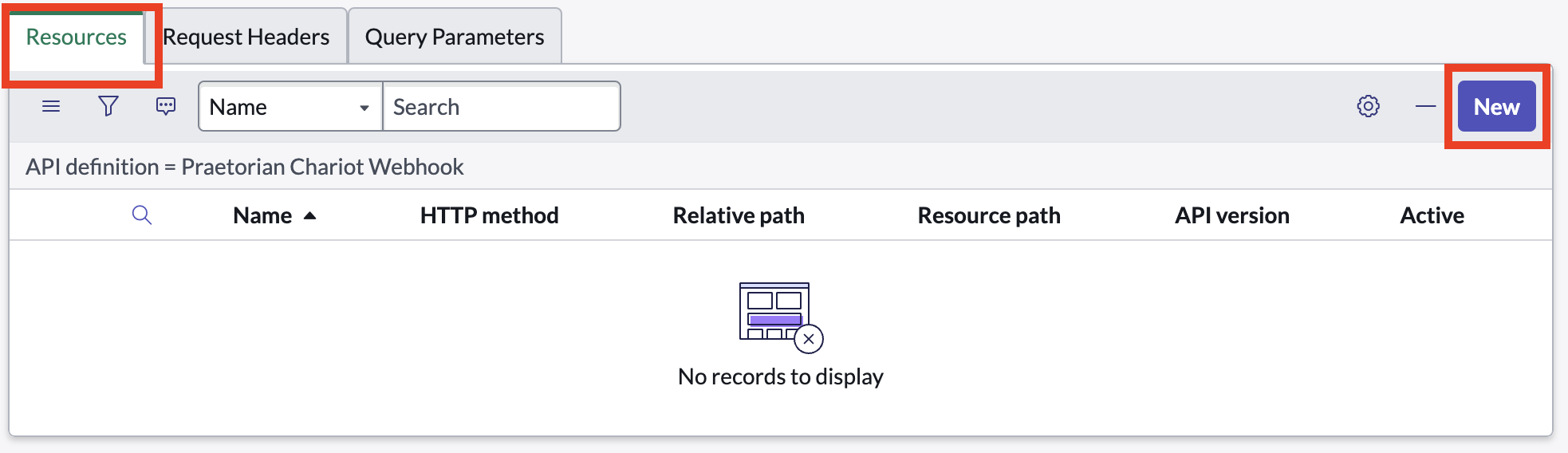The height and width of the screenshot is (453, 1568).
Task: Sort by the Relative path column
Action: tap(739, 215)
